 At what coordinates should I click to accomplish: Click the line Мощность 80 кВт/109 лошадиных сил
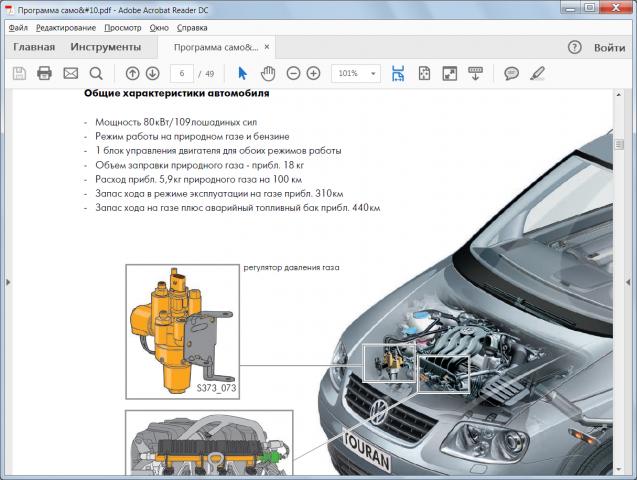coord(176,122)
